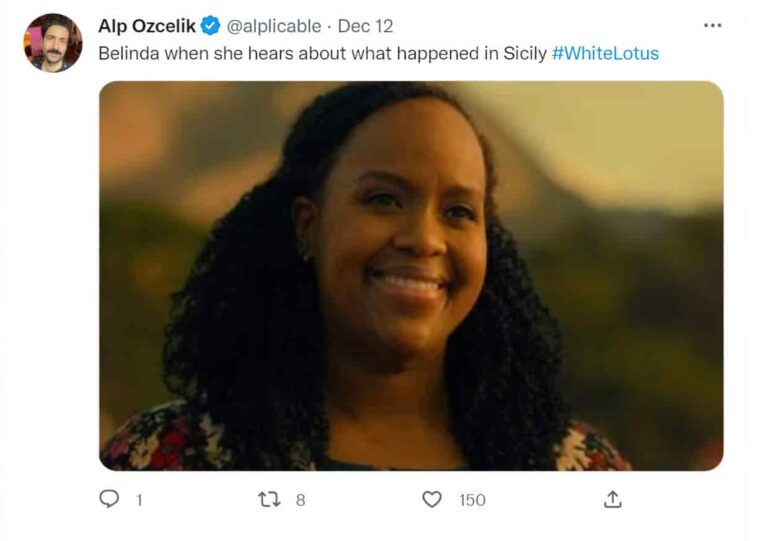This screenshot has width=768, height=541.
Task: Expand the tweet's attached photo
Action: click(410, 275)
